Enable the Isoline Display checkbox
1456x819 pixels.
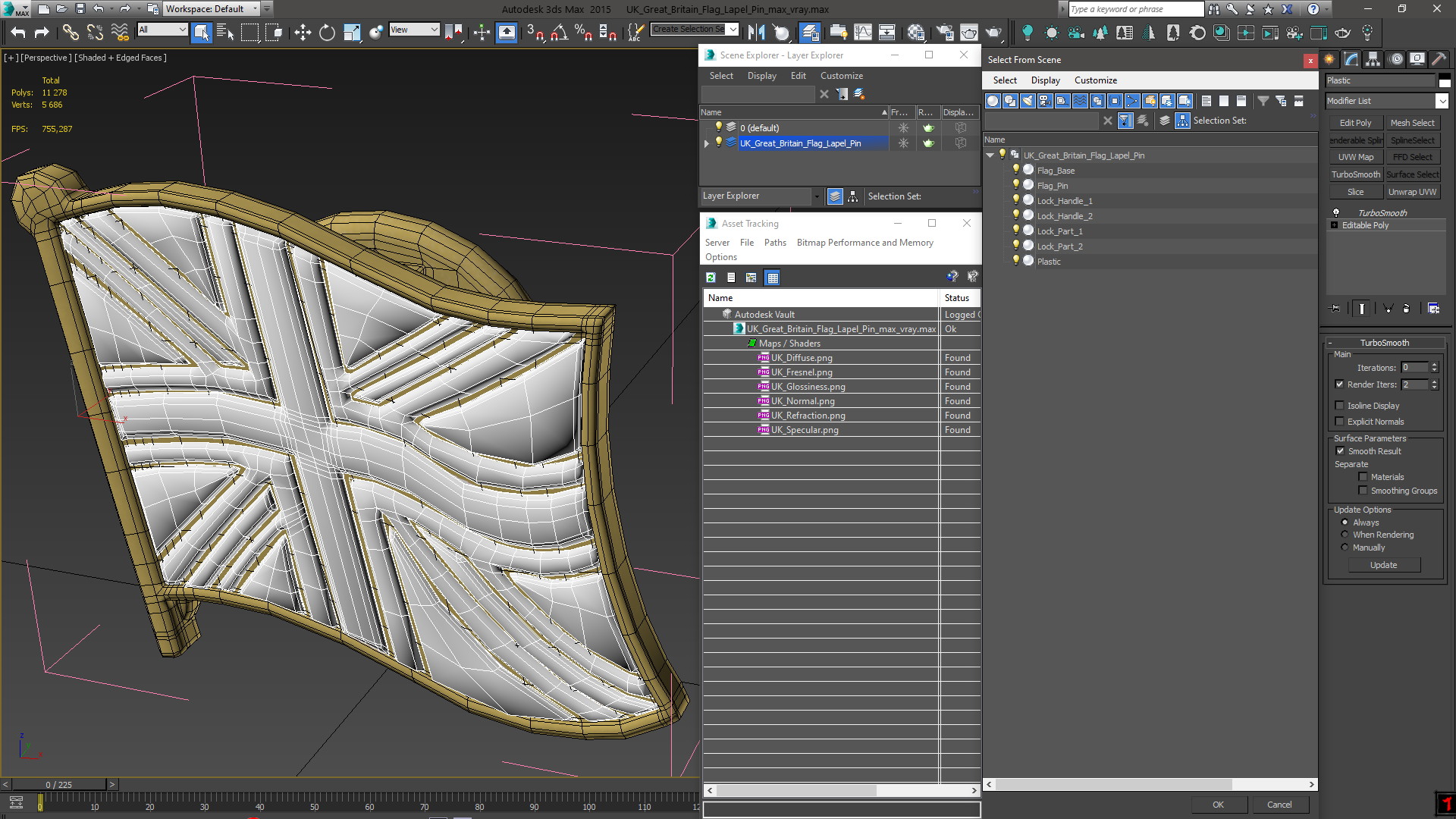1339,406
